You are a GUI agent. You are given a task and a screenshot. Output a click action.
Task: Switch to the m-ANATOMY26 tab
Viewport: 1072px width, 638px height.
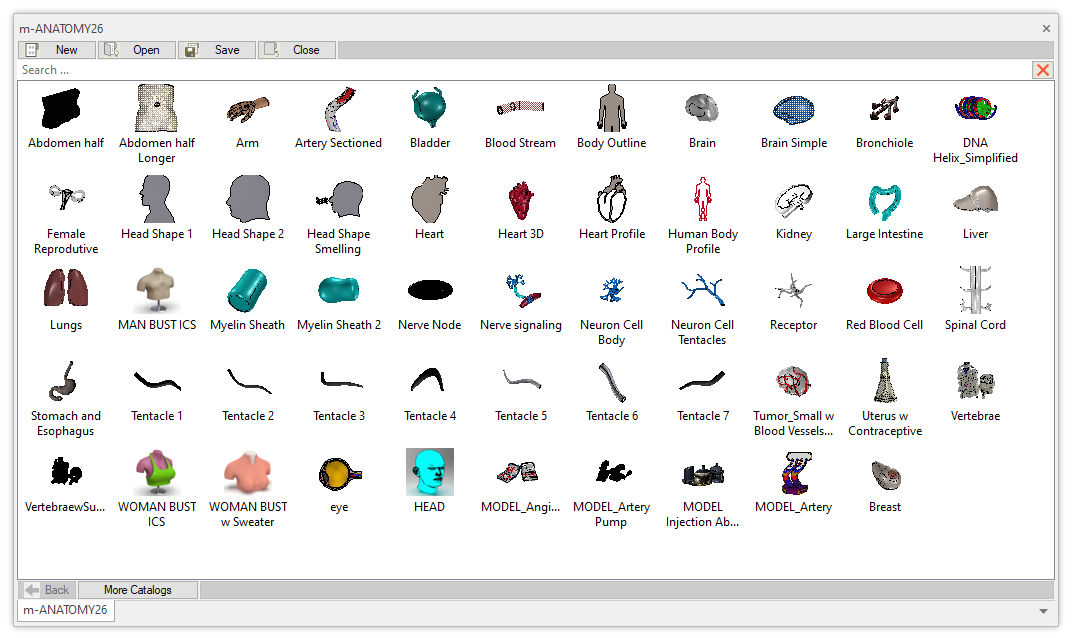point(66,610)
